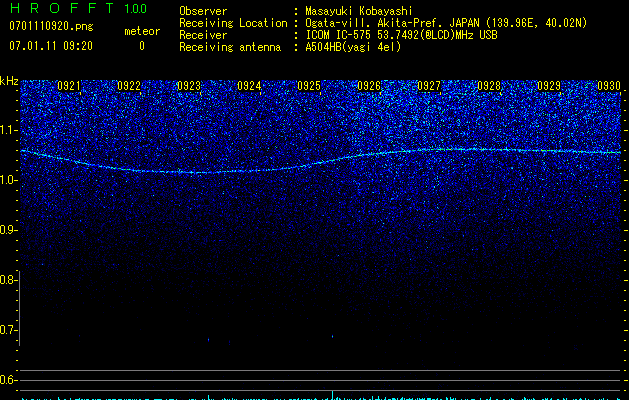Viewport: 629px width, 400px height.
Task: Click the 0927 time marker
Action: pyautogui.click(x=429, y=86)
